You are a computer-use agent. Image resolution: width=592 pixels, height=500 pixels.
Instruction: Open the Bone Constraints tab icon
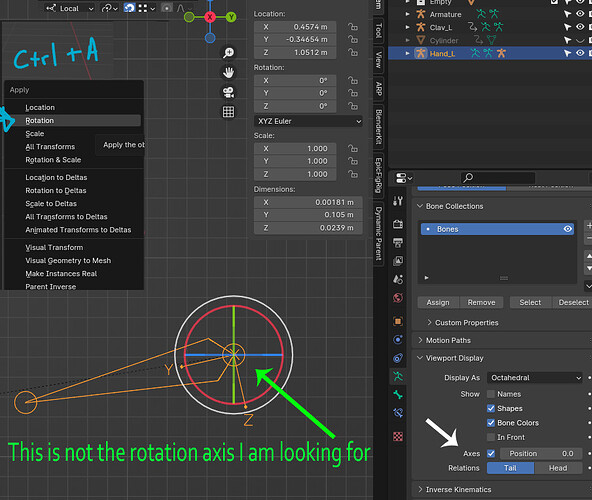click(398, 413)
